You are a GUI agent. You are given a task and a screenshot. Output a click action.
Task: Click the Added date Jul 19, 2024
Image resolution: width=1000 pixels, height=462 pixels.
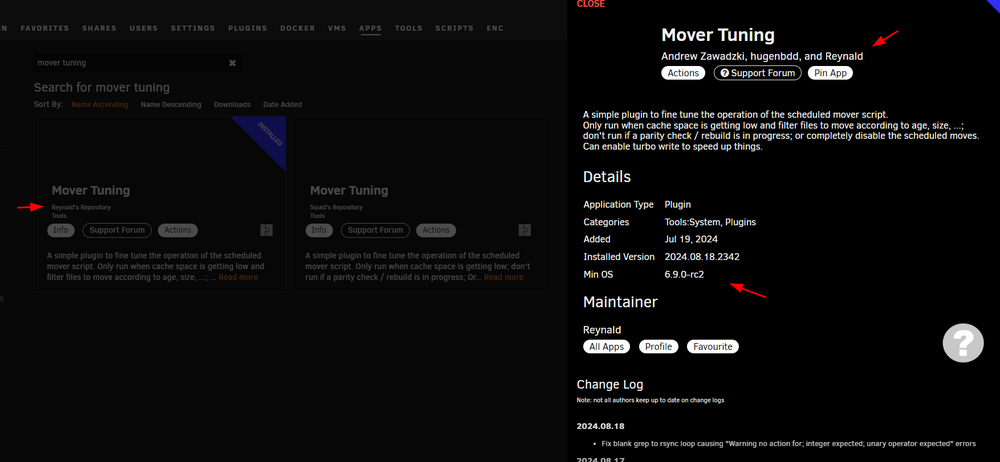click(x=691, y=239)
